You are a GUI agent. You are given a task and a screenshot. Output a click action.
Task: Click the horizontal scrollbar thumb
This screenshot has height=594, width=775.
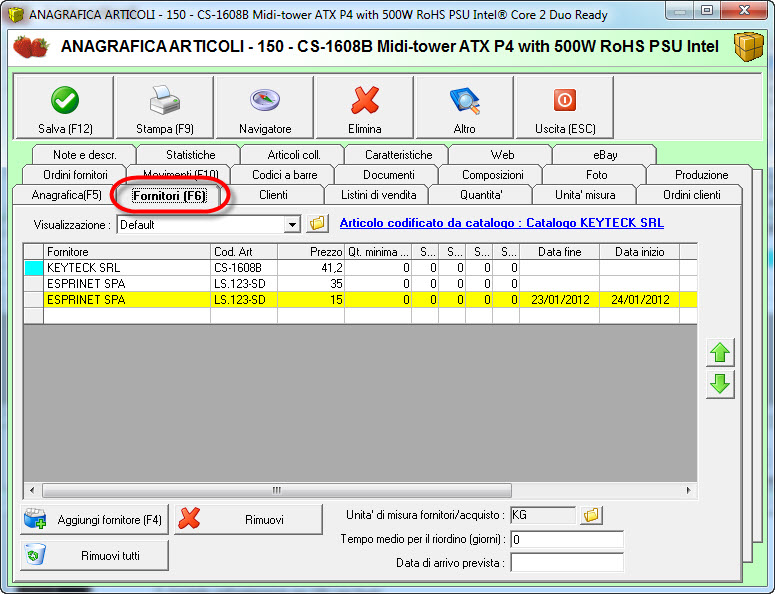(x=277, y=490)
